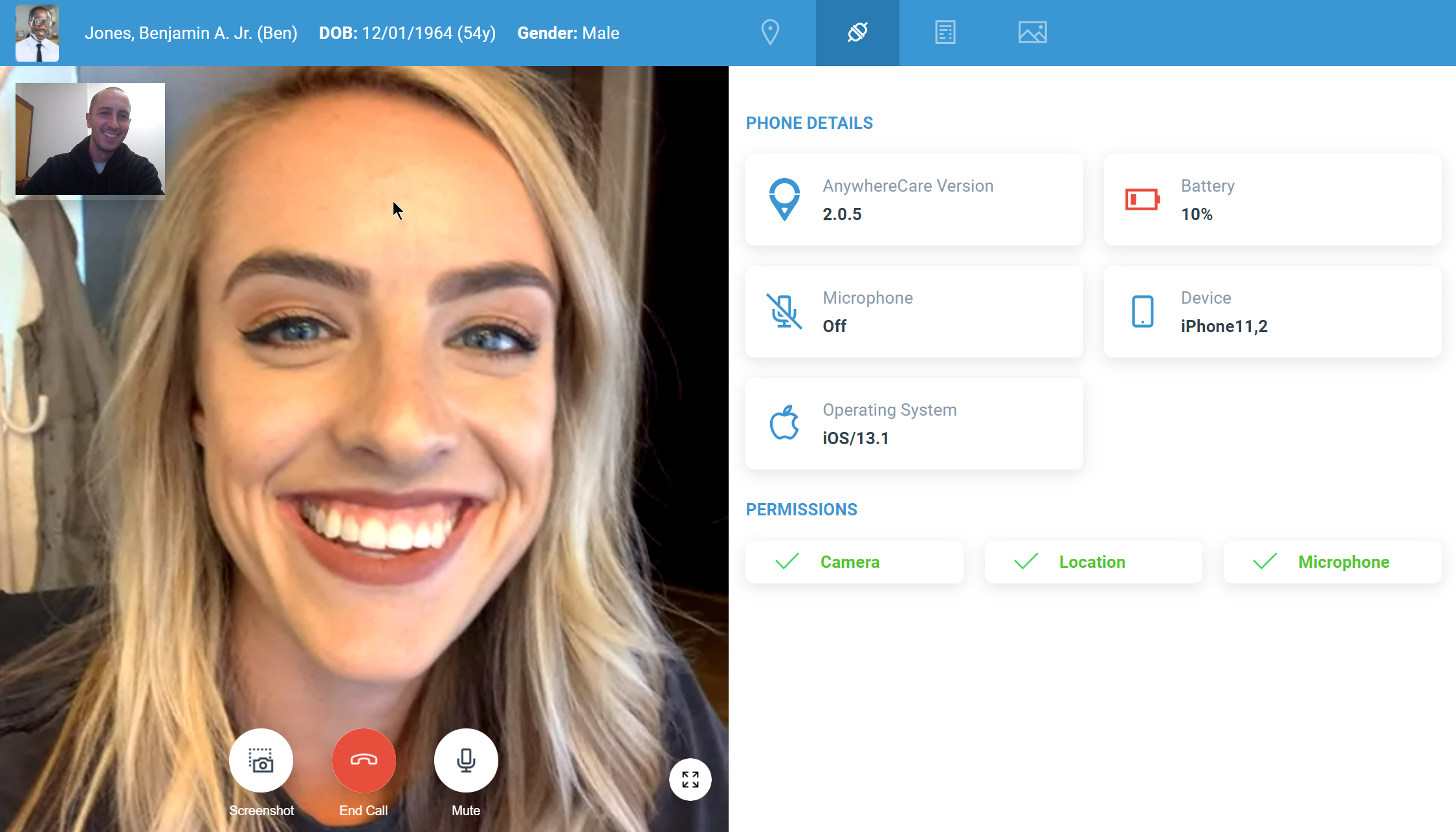The image size is (1456, 832).
Task: Click the Location permission checkmark
Action: click(x=1026, y=561)
